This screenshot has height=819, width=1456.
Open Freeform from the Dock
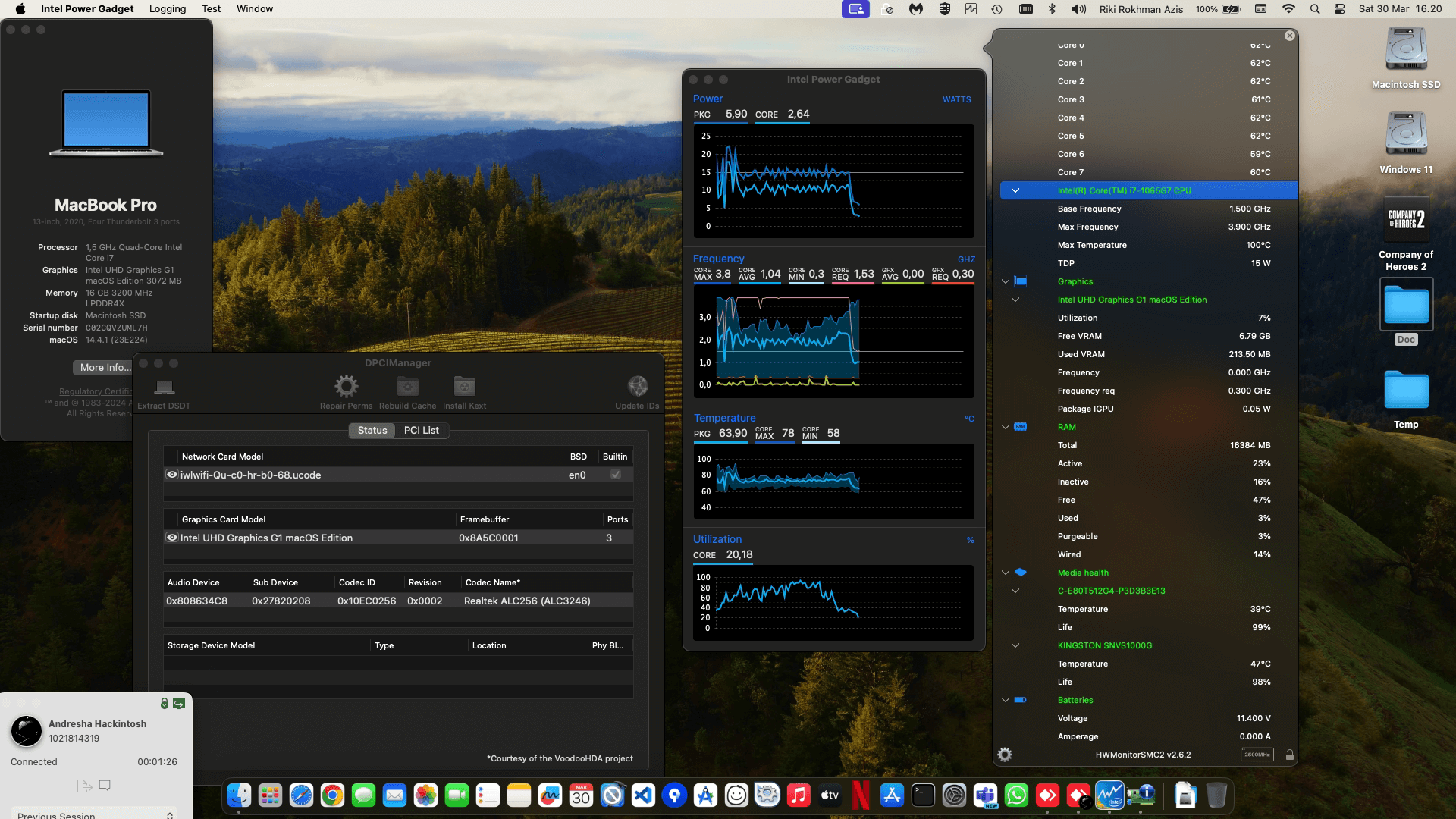pyautogui.click(x=550, y=795)
